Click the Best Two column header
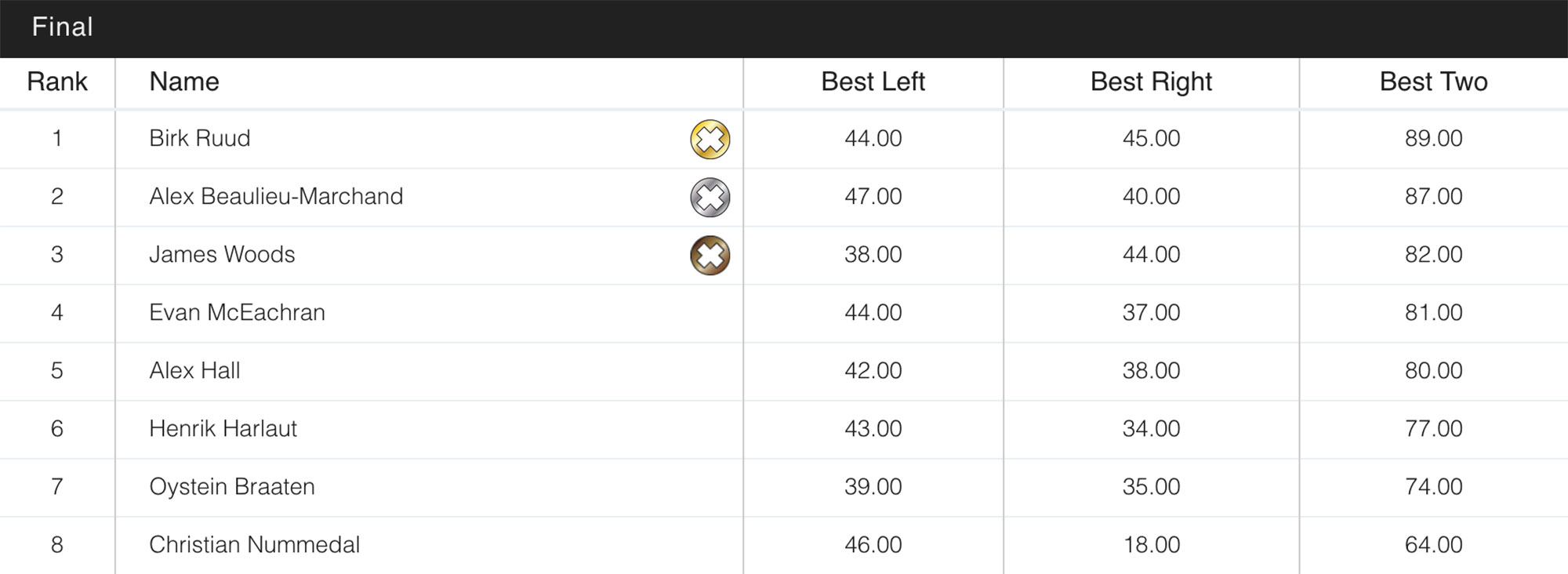Screen dimensions: 1568x574 pos(1433,82)
